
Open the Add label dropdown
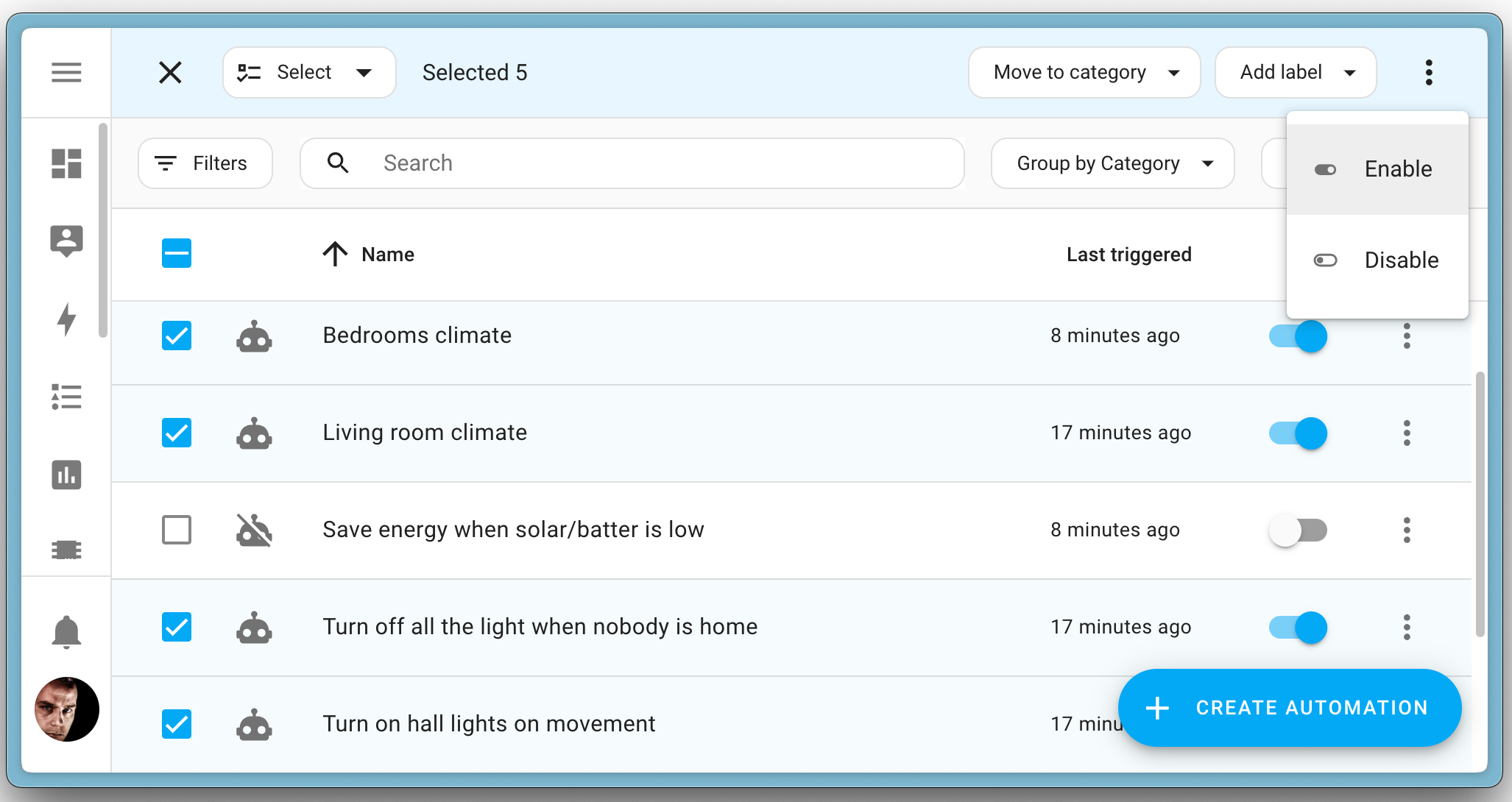click(x=1295, y=72)
